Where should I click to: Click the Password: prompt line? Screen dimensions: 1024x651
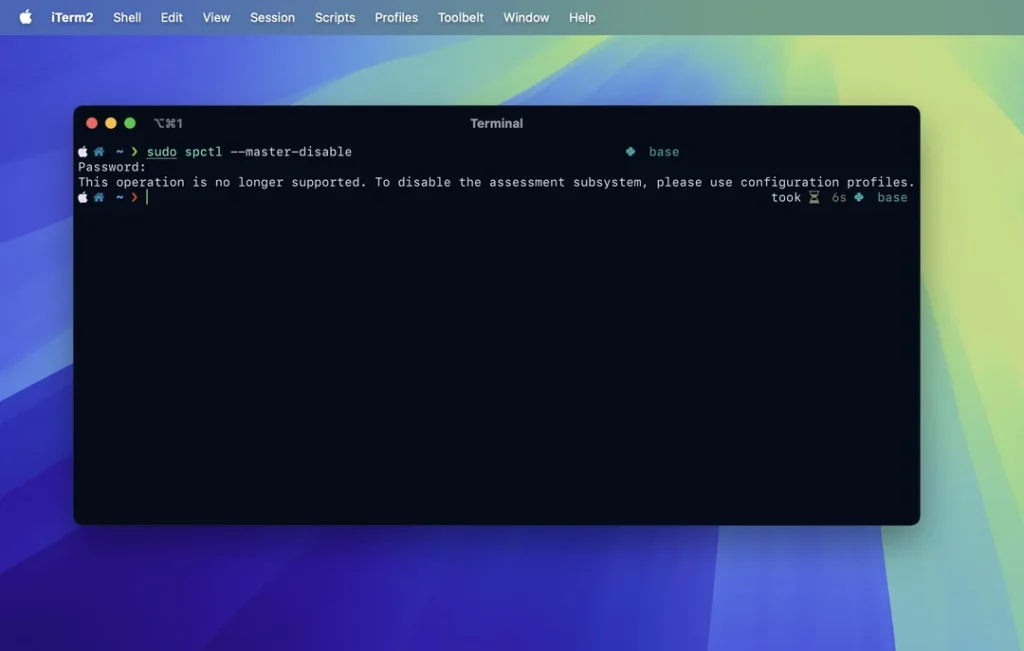point(112,167)
